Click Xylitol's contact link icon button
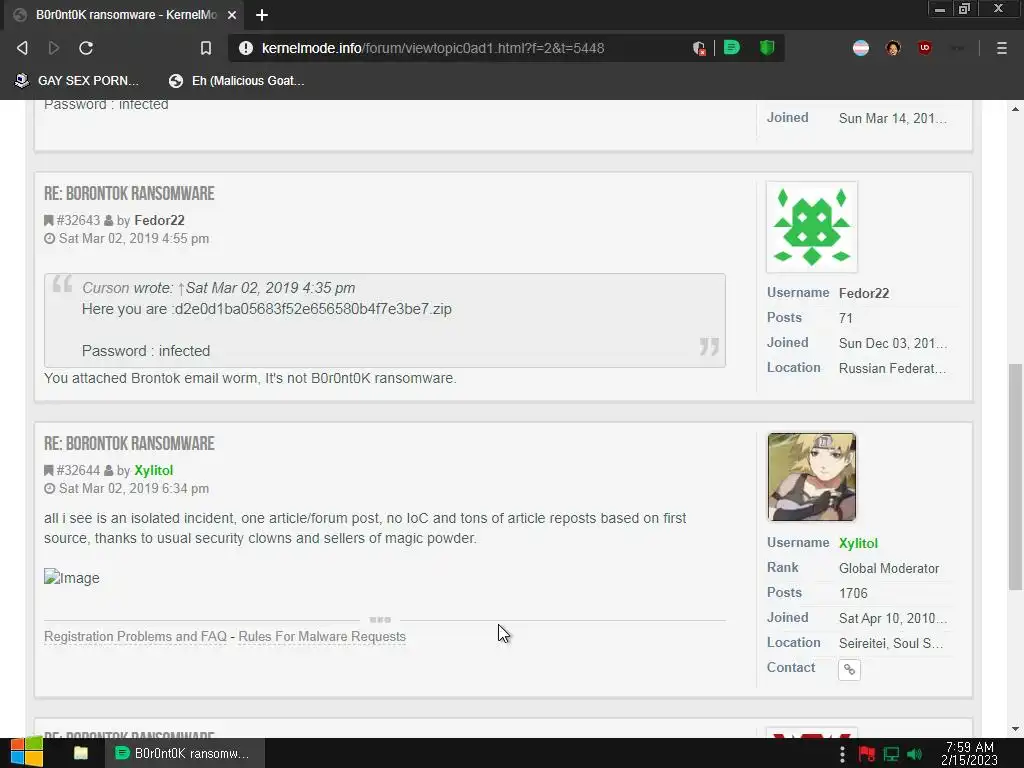 click(849, 669)
